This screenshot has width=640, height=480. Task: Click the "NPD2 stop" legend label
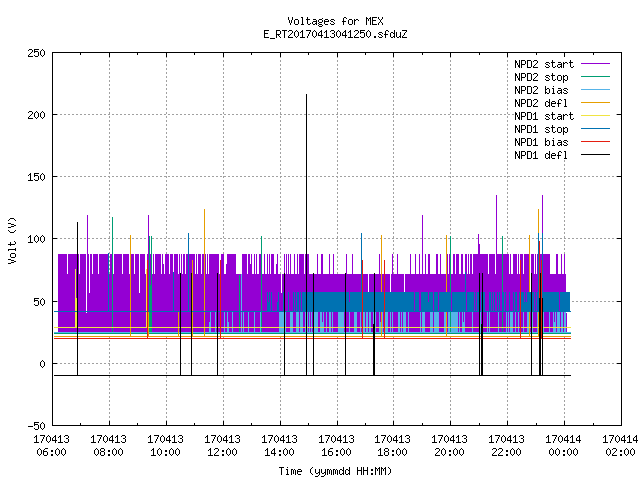541,77
